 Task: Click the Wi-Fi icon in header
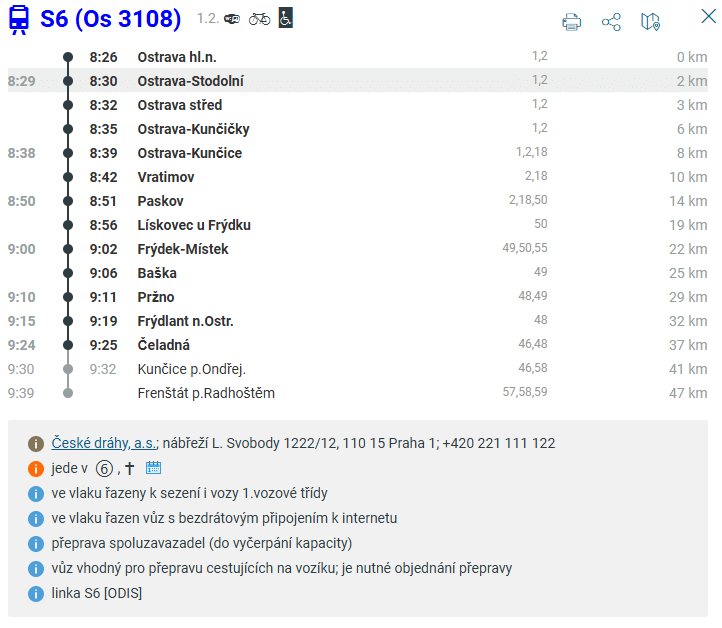(232, 19)
